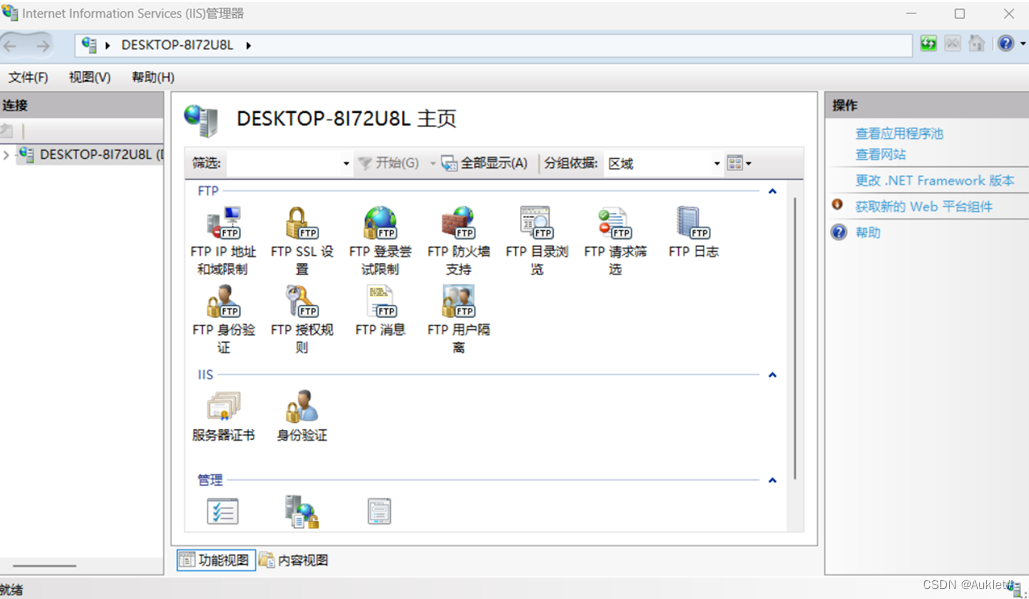Viewport: 1029px width, 599px height.
Task: Click the connect icon in 连接 toolbar
Action: pos(7,131)
